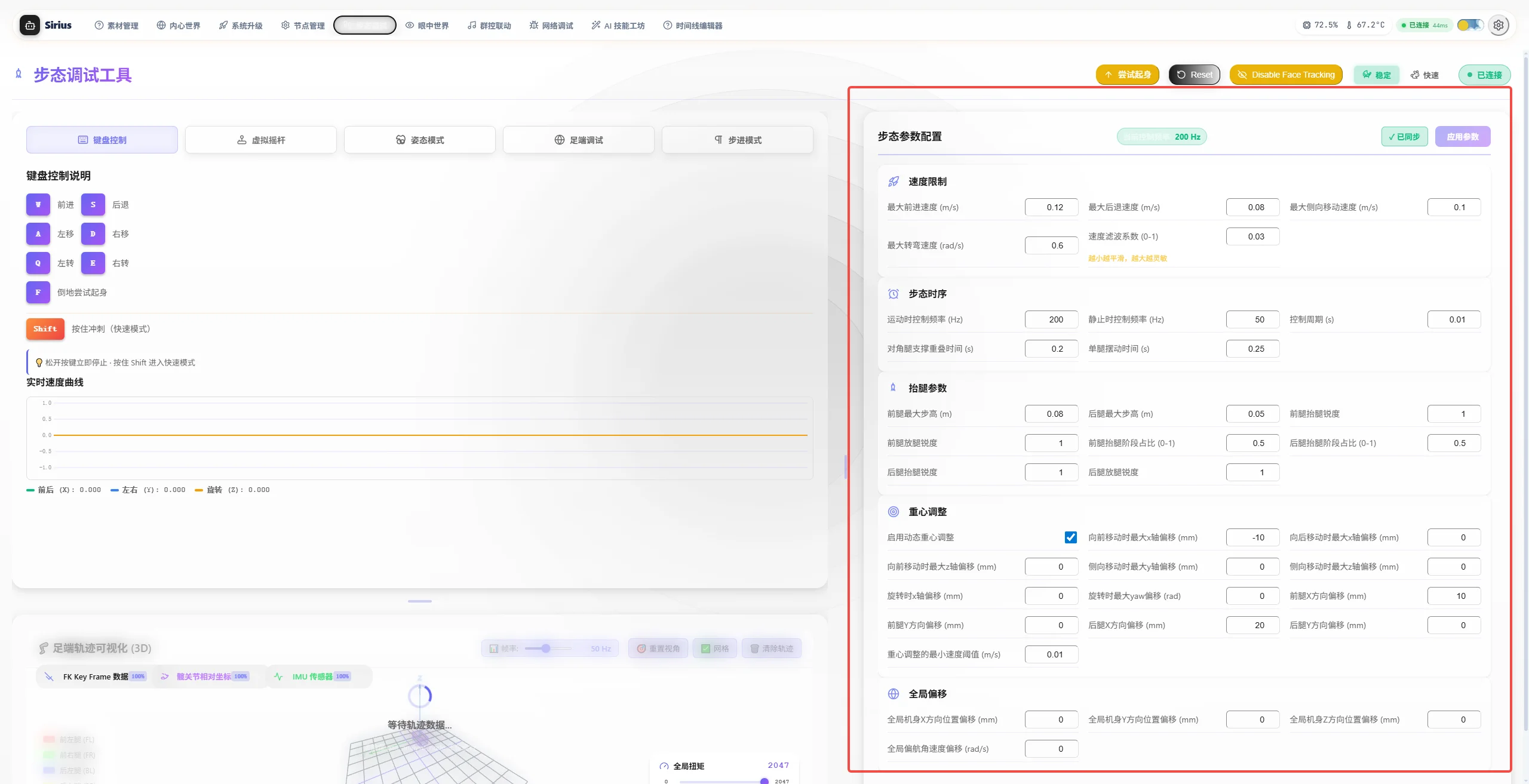Click the D right-shift key icon

(93, 234)
